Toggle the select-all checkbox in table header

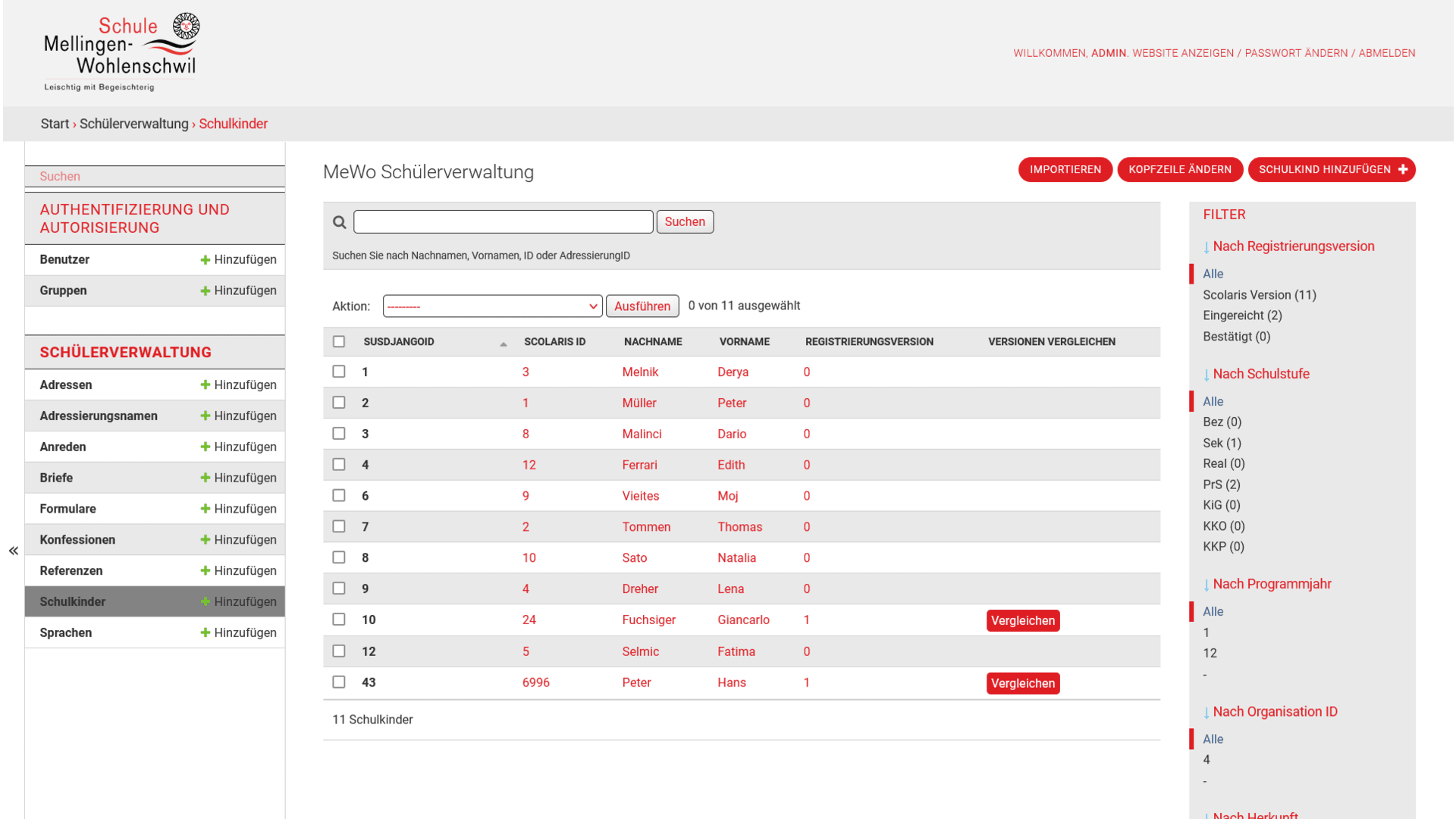coord(339,342)
